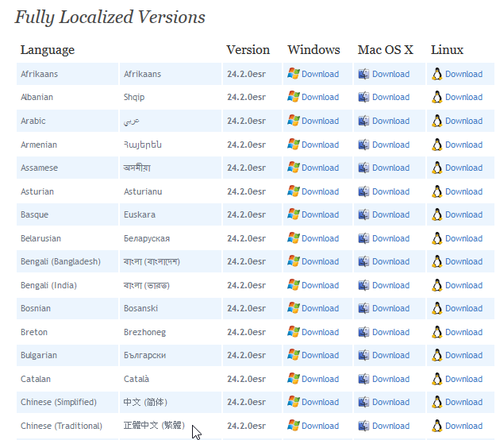Click the Mac icon in the Belarusian row
Image resolution: width=500 pixels, height=440 pixels.
click(x=364, y=238)
